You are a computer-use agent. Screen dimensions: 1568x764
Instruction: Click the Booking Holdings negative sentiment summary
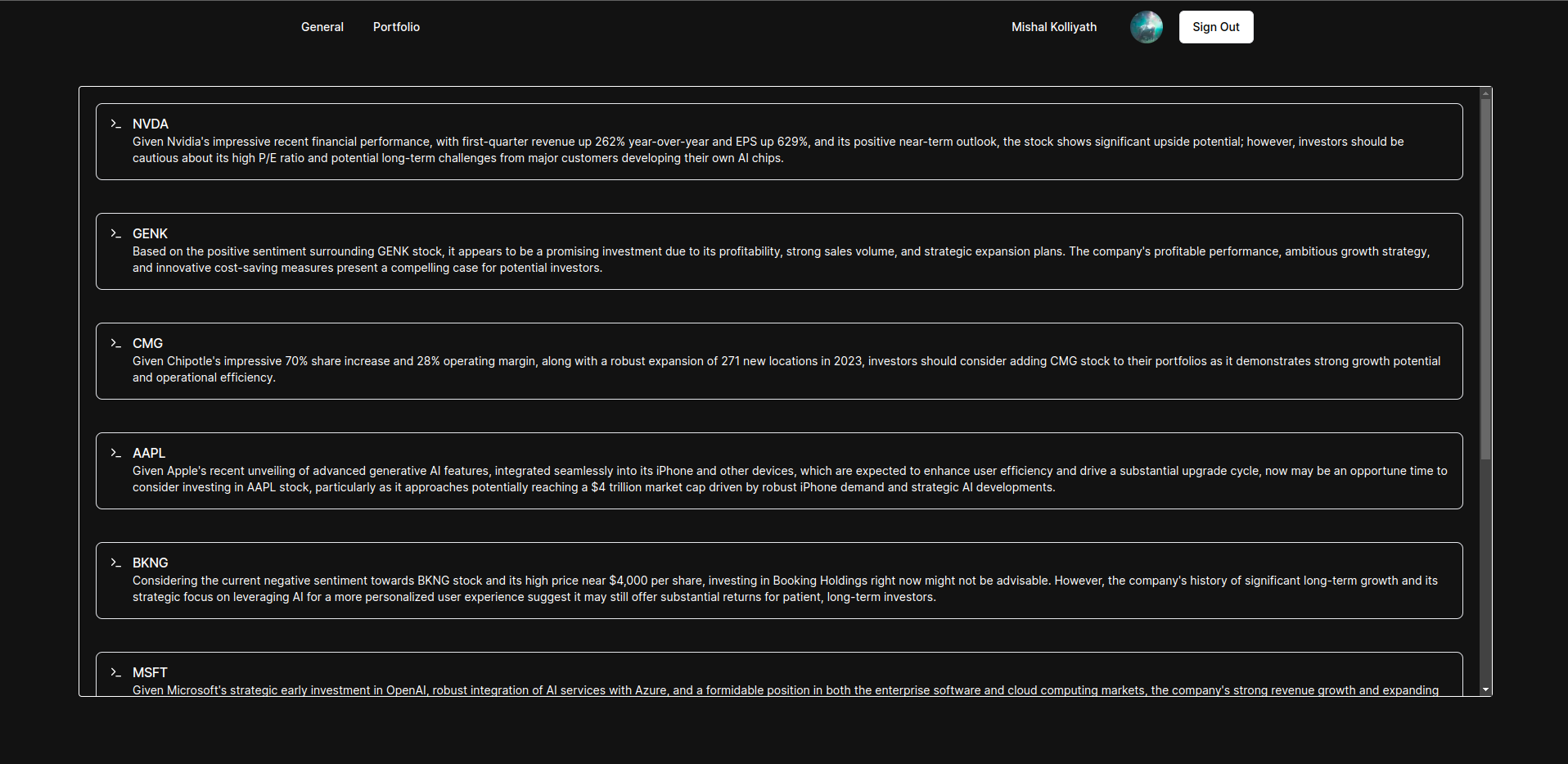(785, 589)
